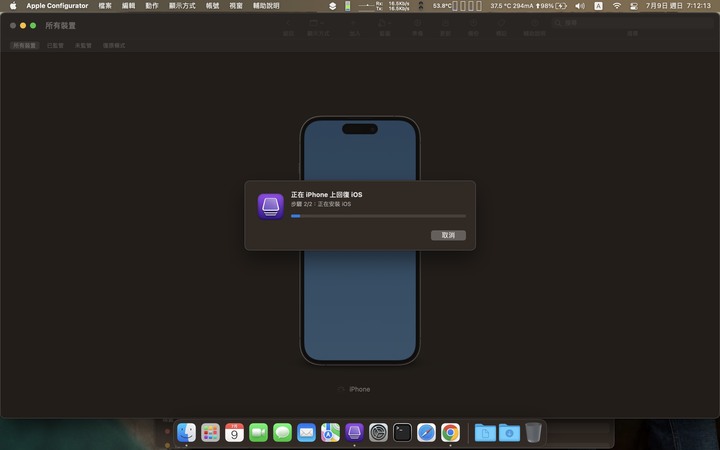Click the 所有裝置 window title
This screenshot has height=450, width=720.
point(60,25)
